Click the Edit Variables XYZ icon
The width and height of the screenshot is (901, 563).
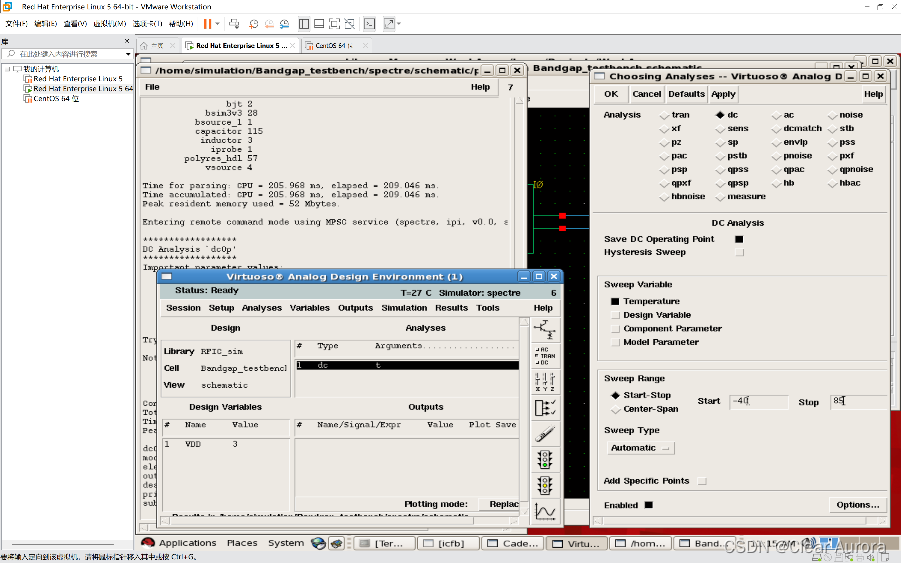[x=544, y=381]
